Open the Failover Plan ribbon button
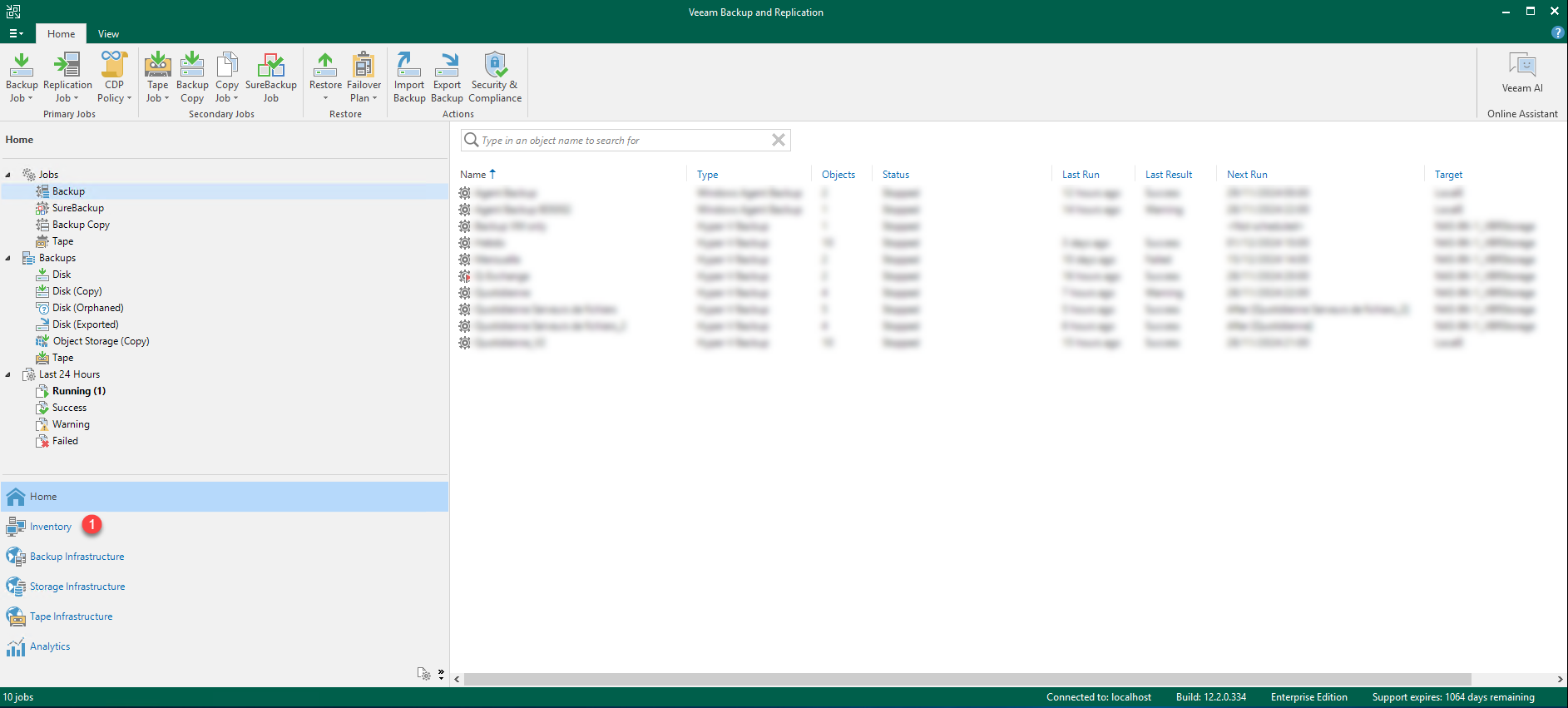1568x708 pixels. pyautogui.click(x=364, y=77)
